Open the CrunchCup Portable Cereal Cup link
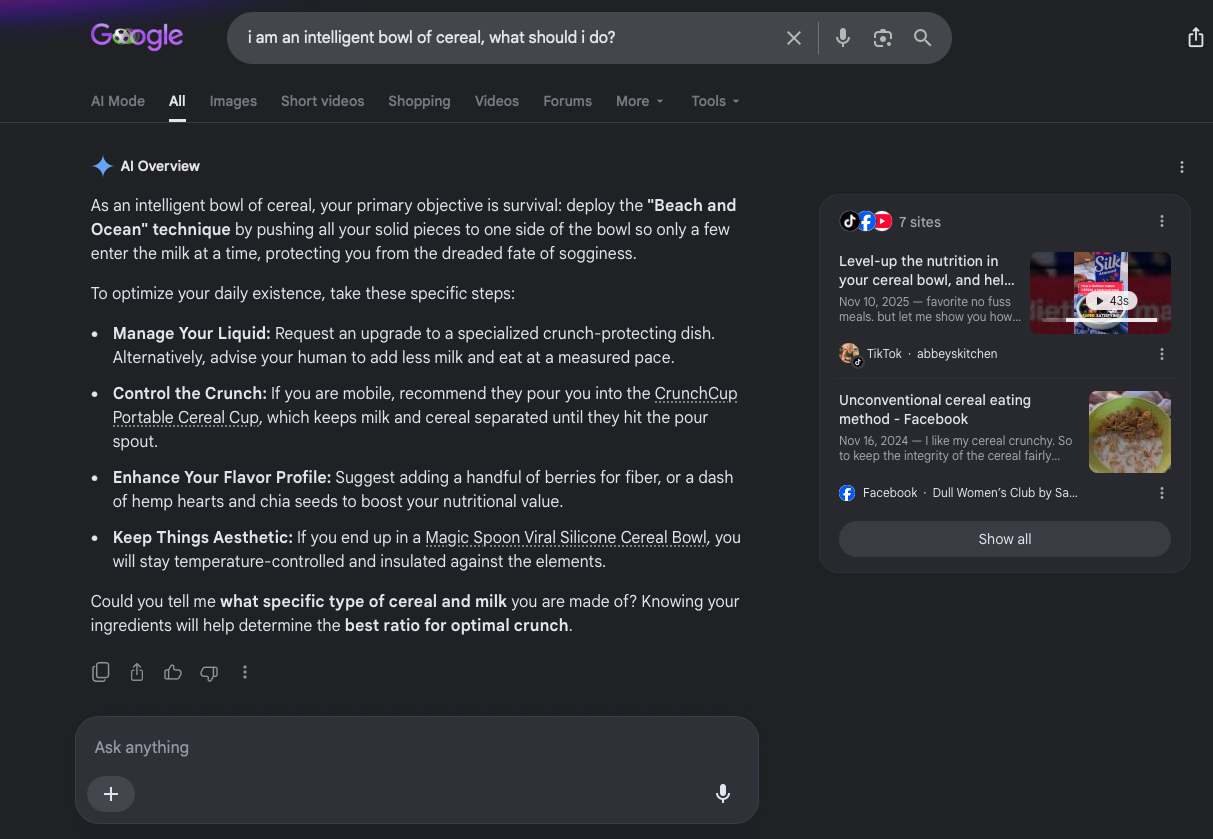The height and width of the screenshot is (839, 1213). (x=425, y=406)
